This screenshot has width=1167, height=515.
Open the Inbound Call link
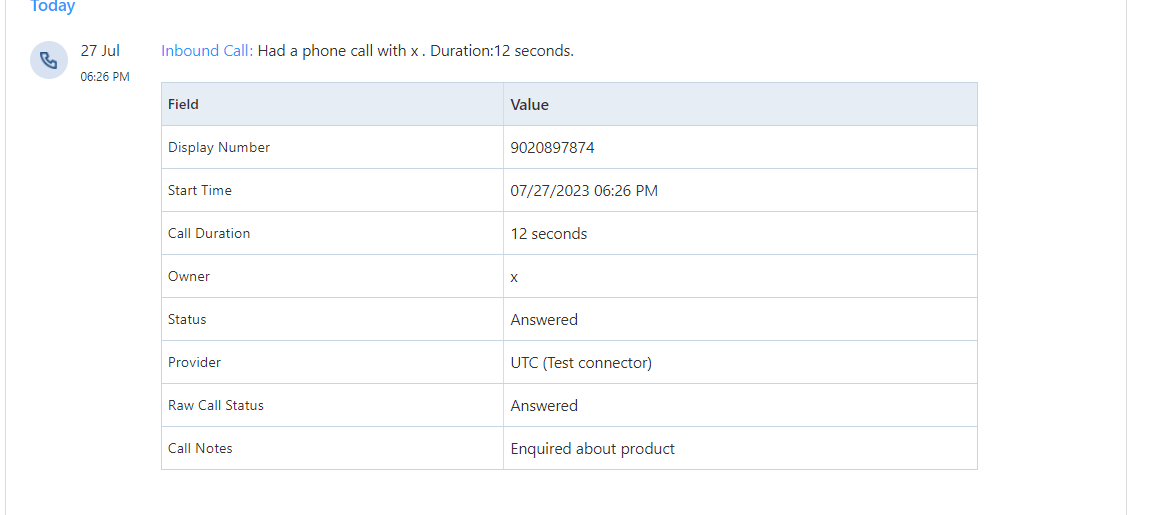point(206,51)
